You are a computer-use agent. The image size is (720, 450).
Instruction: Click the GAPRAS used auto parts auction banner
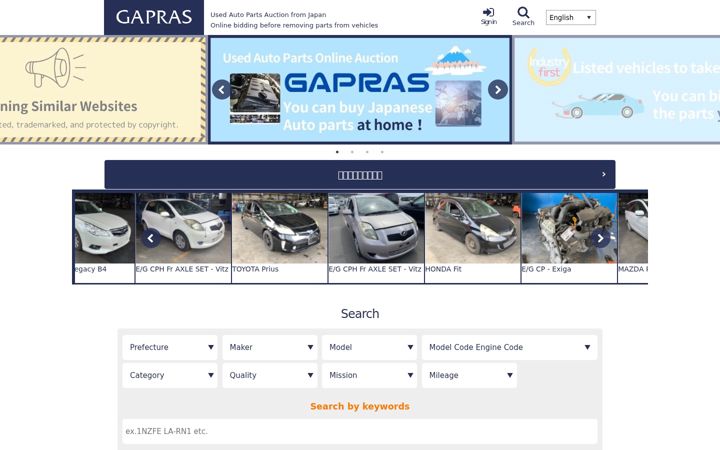pyautogui.click(x=360, y=90)
